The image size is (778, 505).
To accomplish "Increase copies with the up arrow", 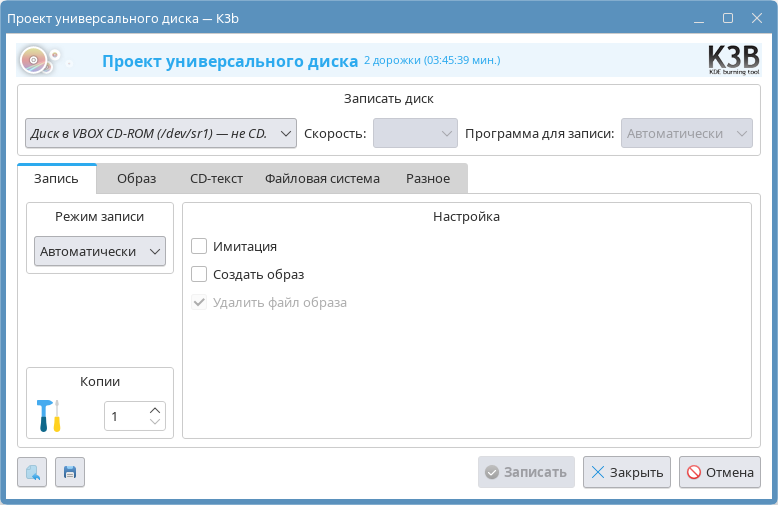I will pyautogui.click(x=154, y=410).
